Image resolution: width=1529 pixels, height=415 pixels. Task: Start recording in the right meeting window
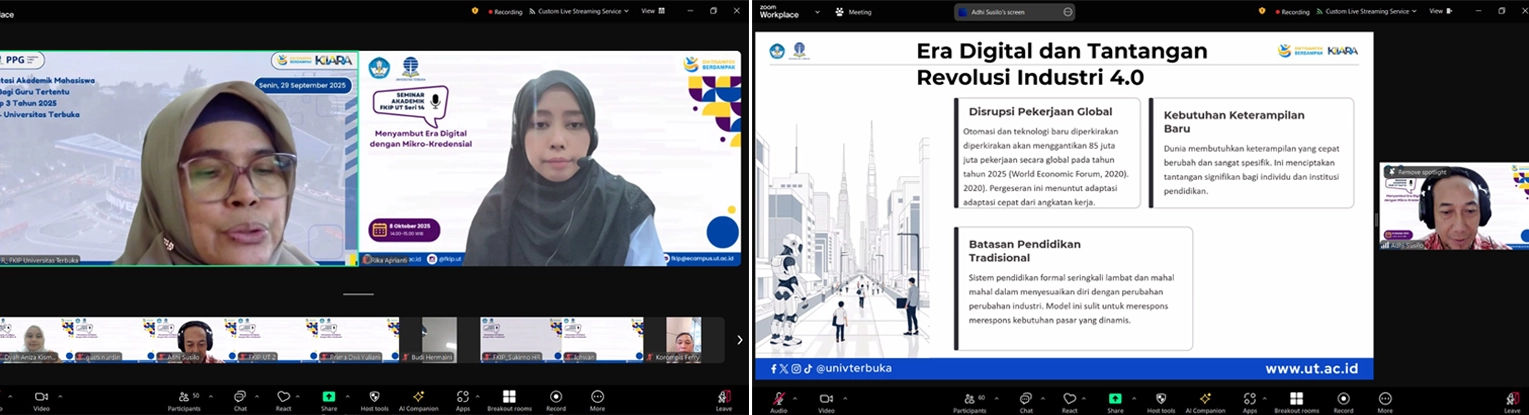(1343, 399)
